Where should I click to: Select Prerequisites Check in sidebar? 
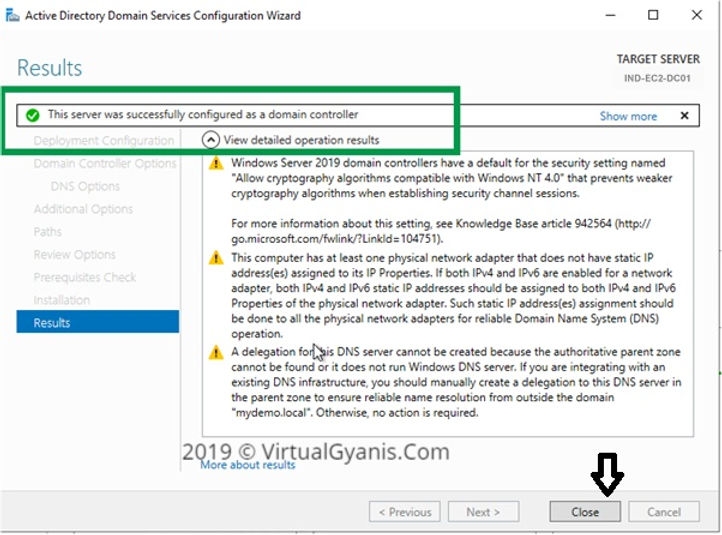tap(84, 277)
